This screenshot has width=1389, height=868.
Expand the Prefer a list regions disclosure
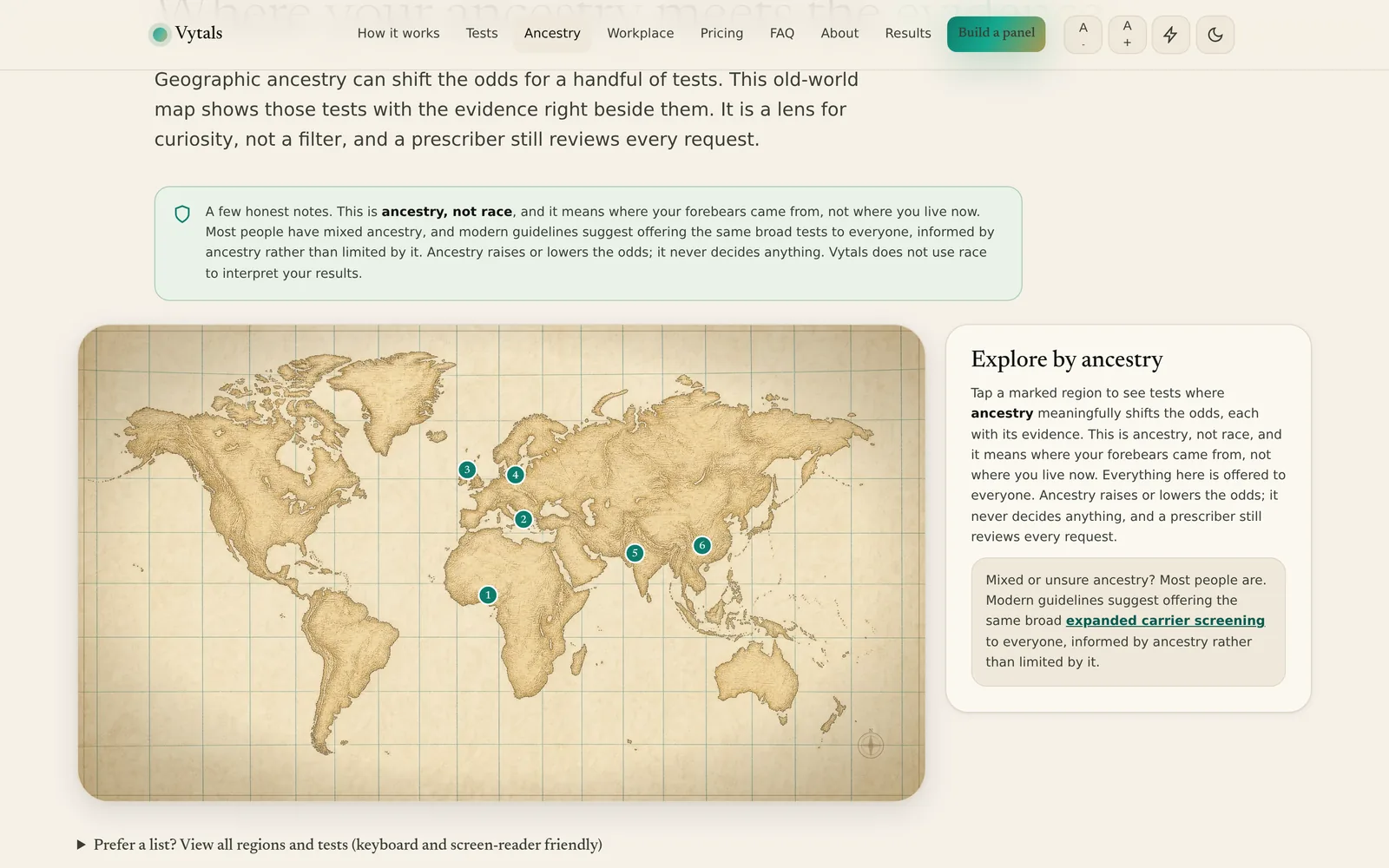click(x=339, y=845)
